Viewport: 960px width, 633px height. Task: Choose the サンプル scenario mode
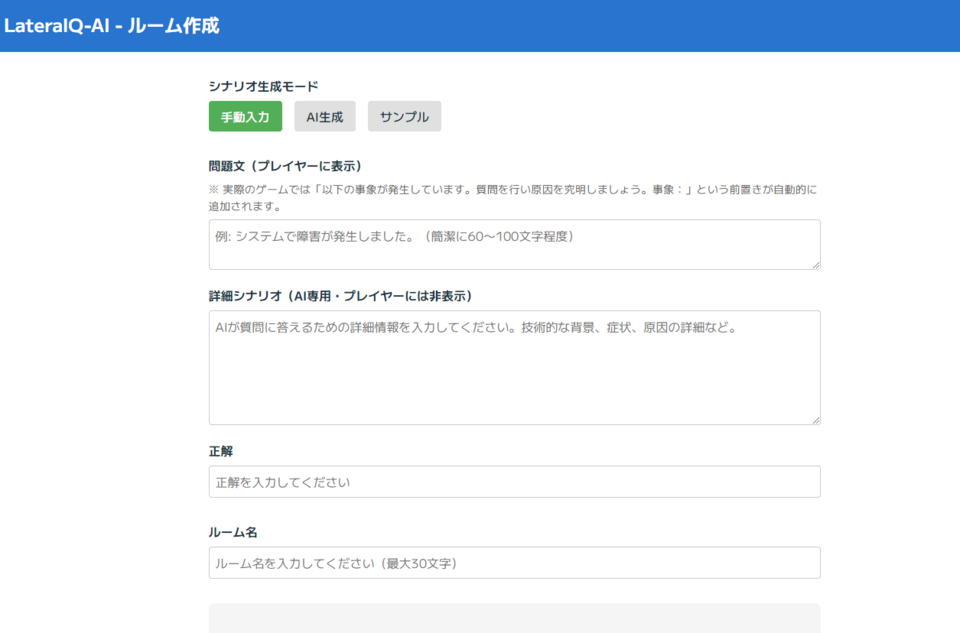click(x=404, y=116)
